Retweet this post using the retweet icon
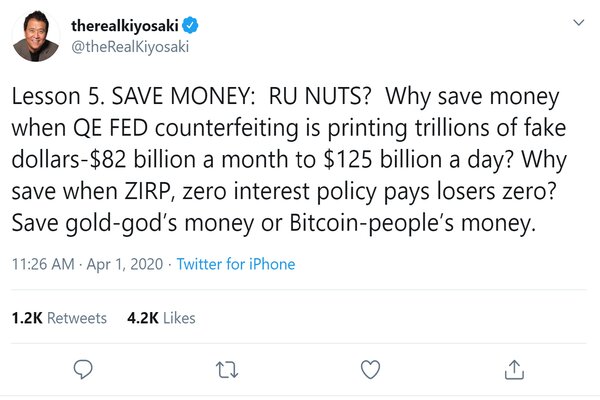 point(227,370)
